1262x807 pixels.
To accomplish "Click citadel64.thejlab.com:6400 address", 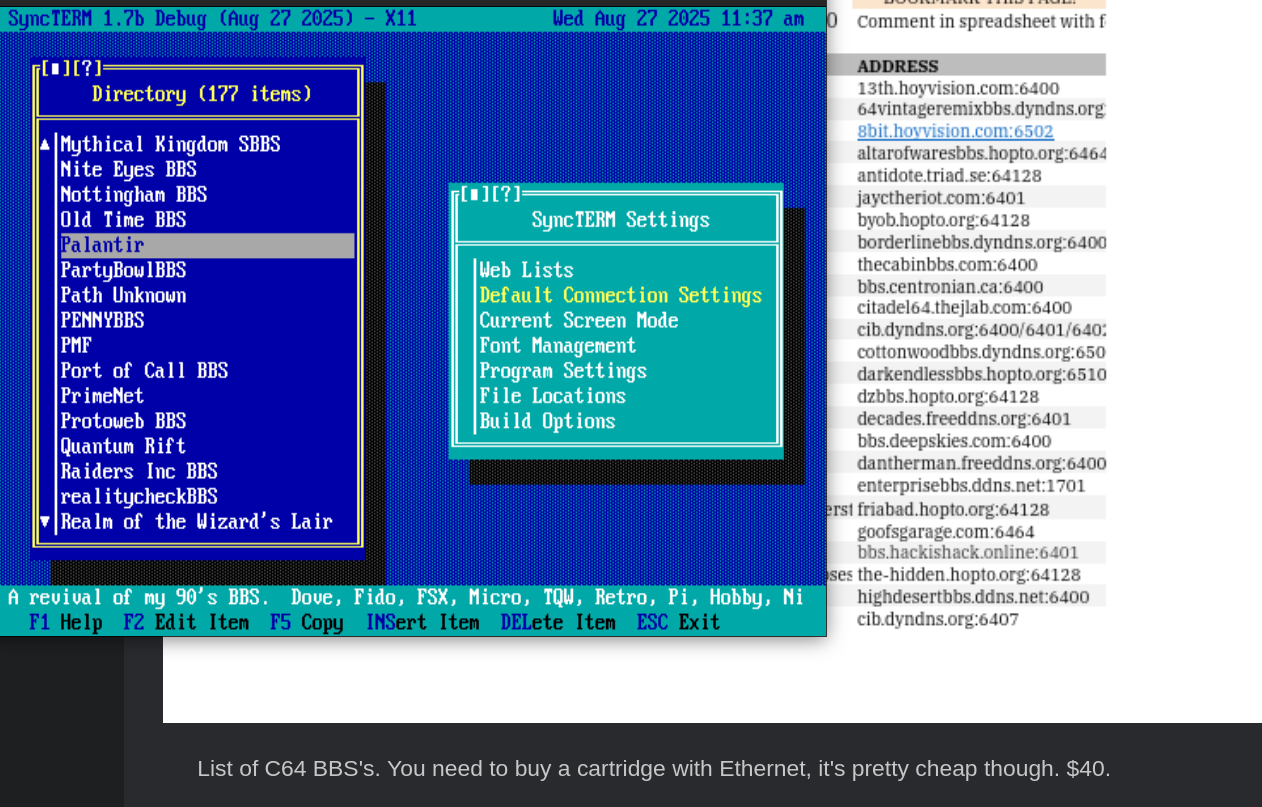I will click(x=964, y=308).
